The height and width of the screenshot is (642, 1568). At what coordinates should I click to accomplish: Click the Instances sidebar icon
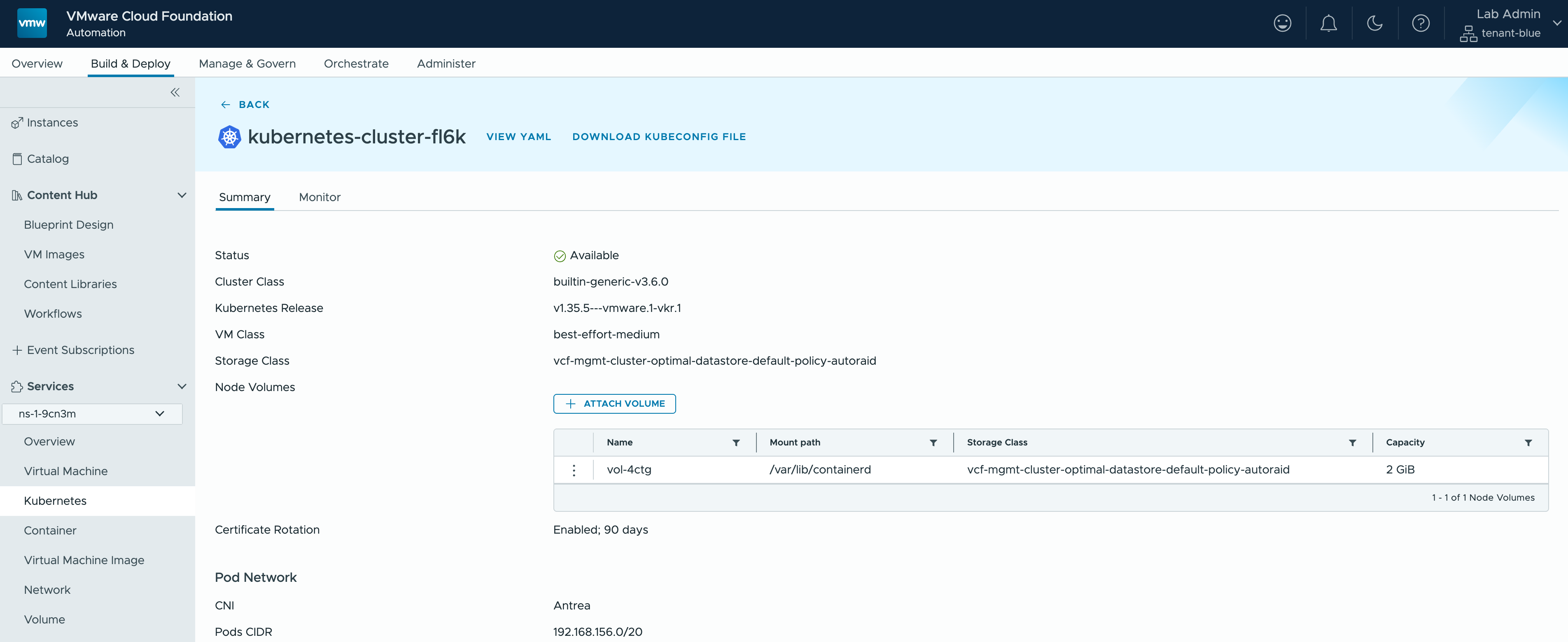(x=17, y=122)
